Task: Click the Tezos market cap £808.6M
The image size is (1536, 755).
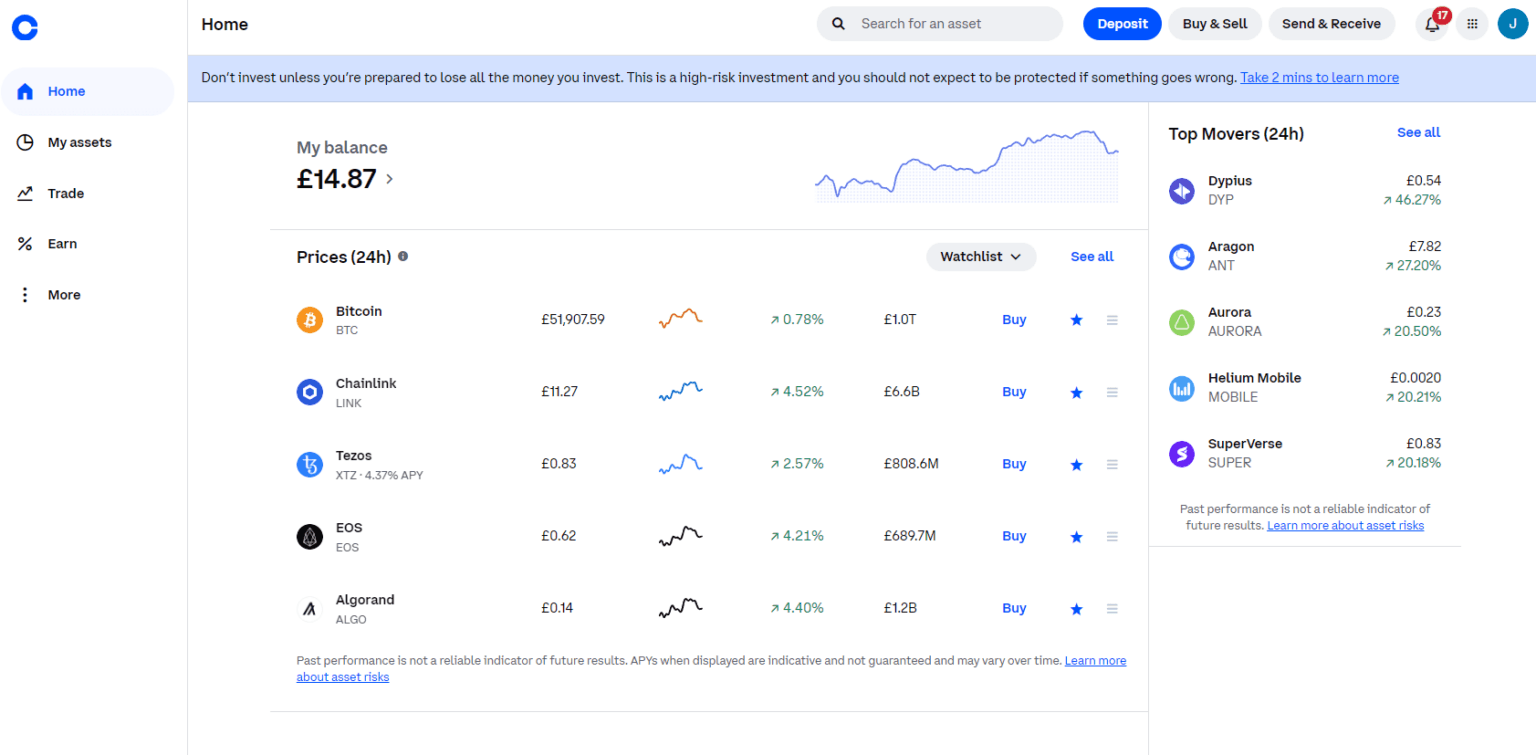Action: click(x=911, y=464)
